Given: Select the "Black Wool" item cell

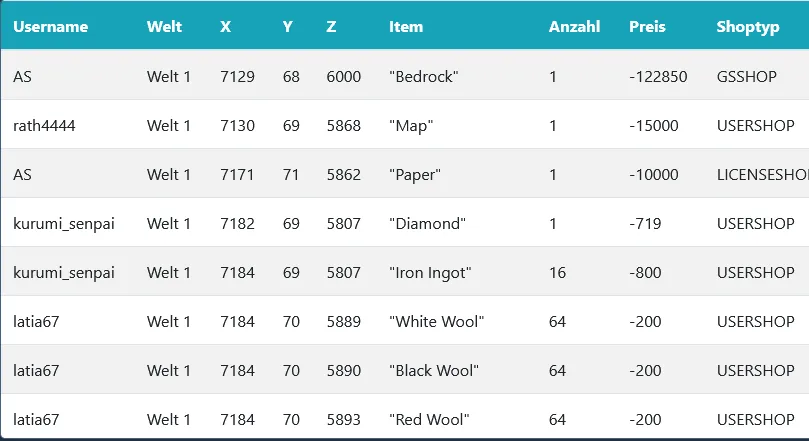Looking at the screenshot, I should pos(434,370).
